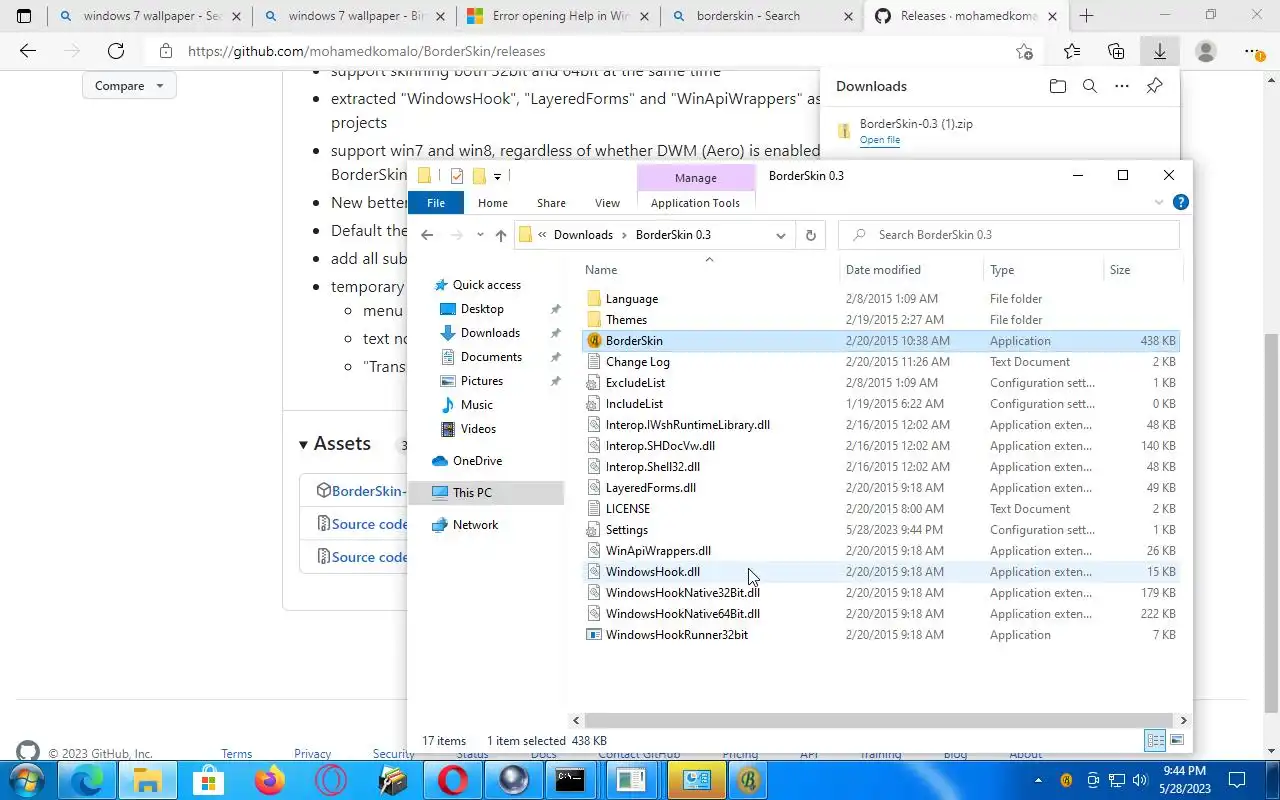Image resolution: width=1280 pixels, height=800 pixels.
Task: Switch to details view in Explorer status bar
Action: point(1155,741)
